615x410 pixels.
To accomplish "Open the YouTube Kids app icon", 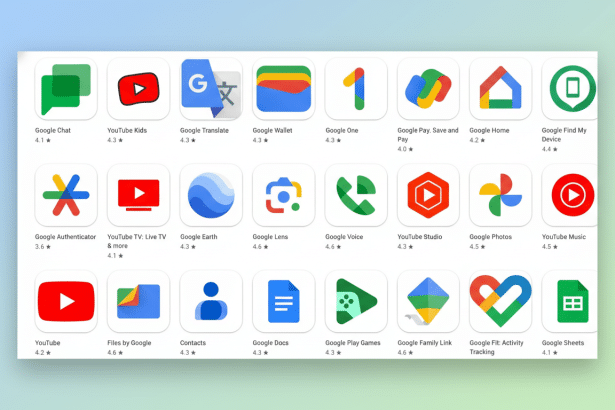I will 138,89.
